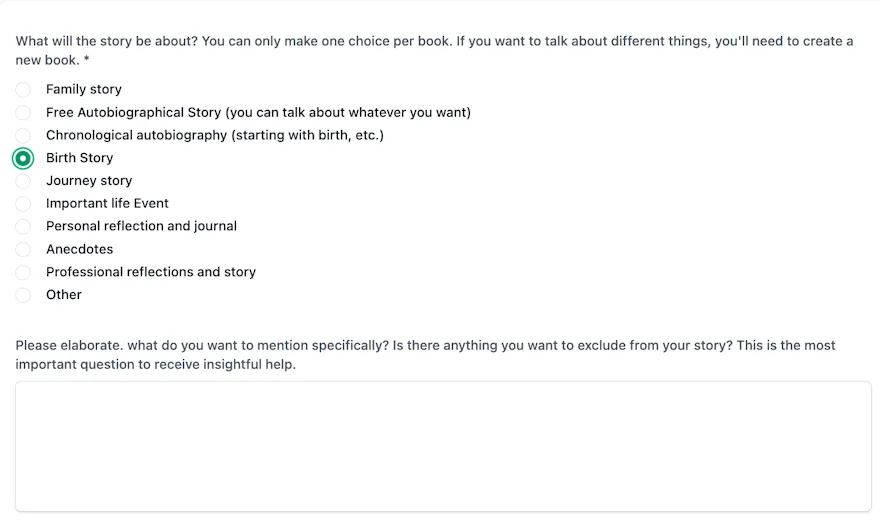Choose the Free Autobiographical Story radio option
This screenshot has width=880, height=520.
pyautogui.click(x=23, y=113)
